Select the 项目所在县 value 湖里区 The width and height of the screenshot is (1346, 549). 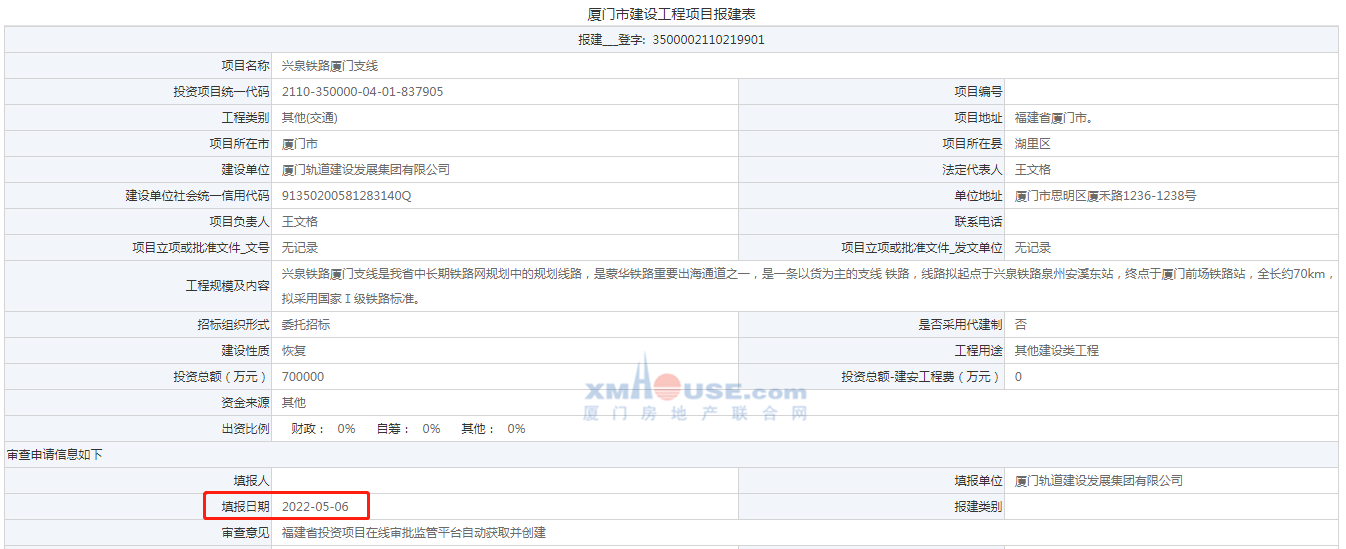click(x=1033, y=144)
